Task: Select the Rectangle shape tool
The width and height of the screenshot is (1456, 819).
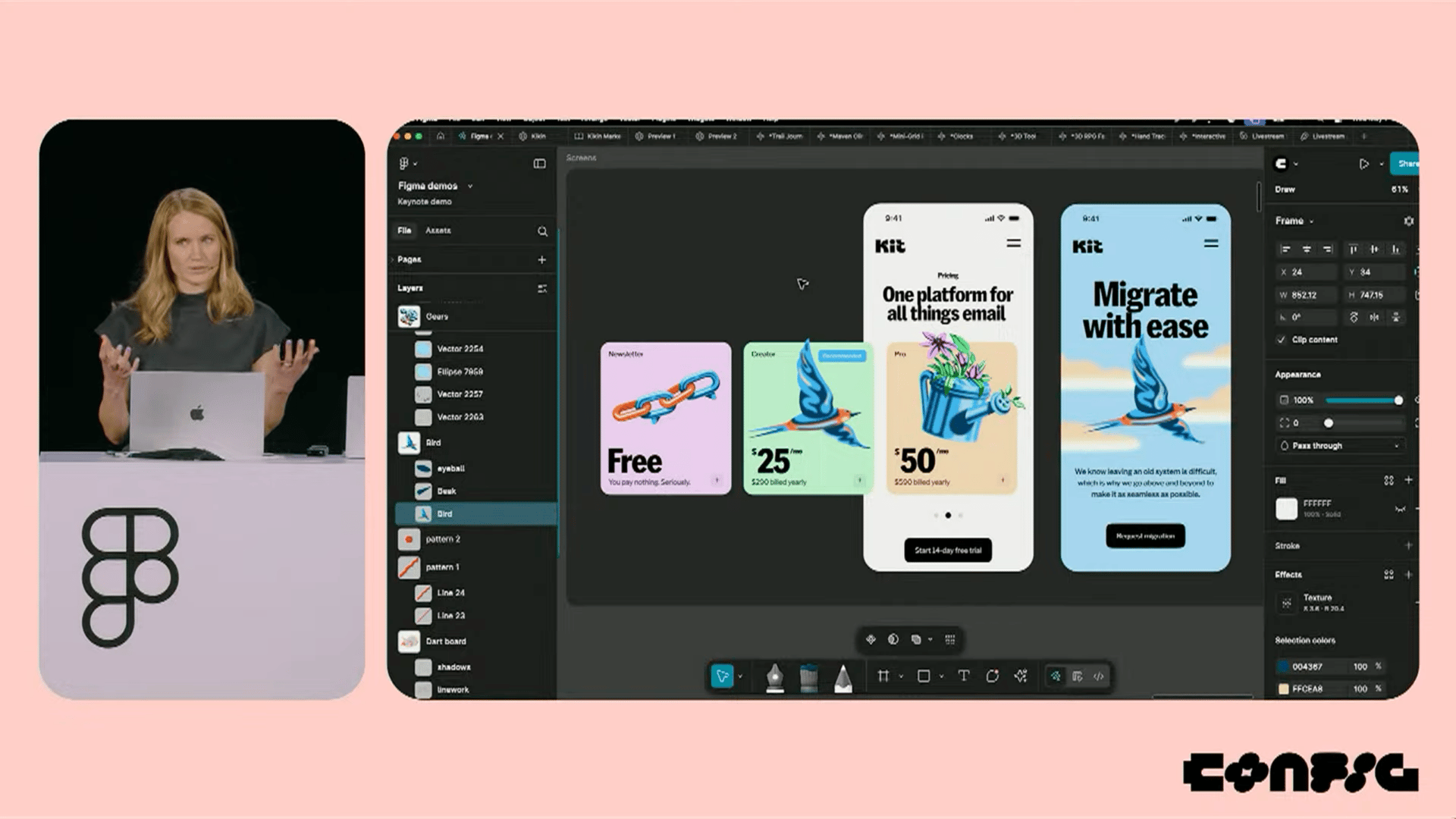Action: click(924, 676)
